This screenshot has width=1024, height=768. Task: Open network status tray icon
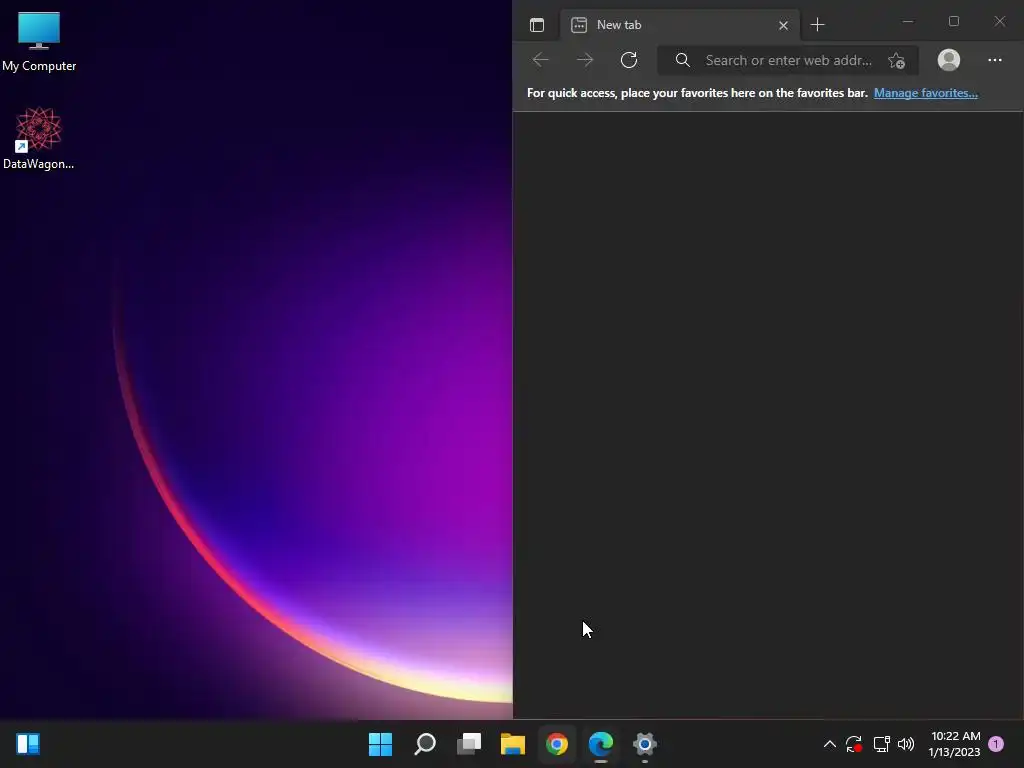(x=881, y=744)
